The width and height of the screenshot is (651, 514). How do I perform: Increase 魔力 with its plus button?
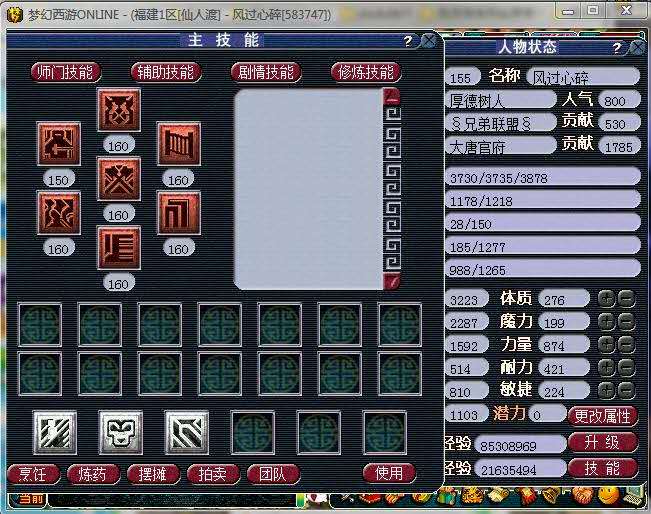click(x=607, y=322)
